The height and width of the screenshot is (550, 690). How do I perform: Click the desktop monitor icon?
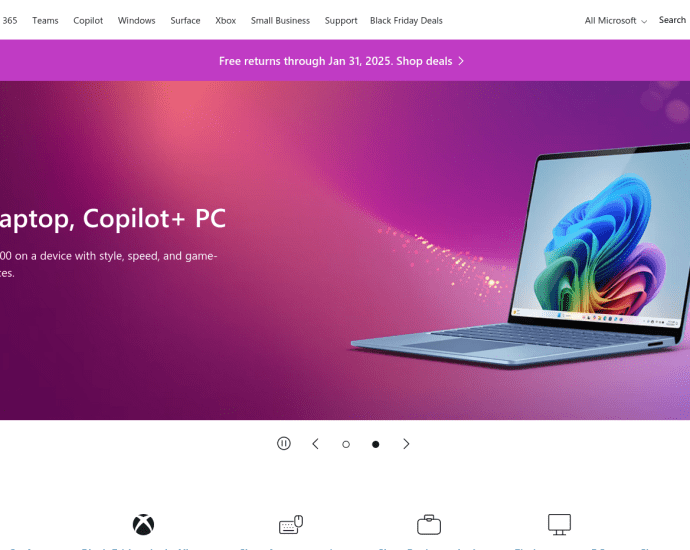tap(559, 524)
